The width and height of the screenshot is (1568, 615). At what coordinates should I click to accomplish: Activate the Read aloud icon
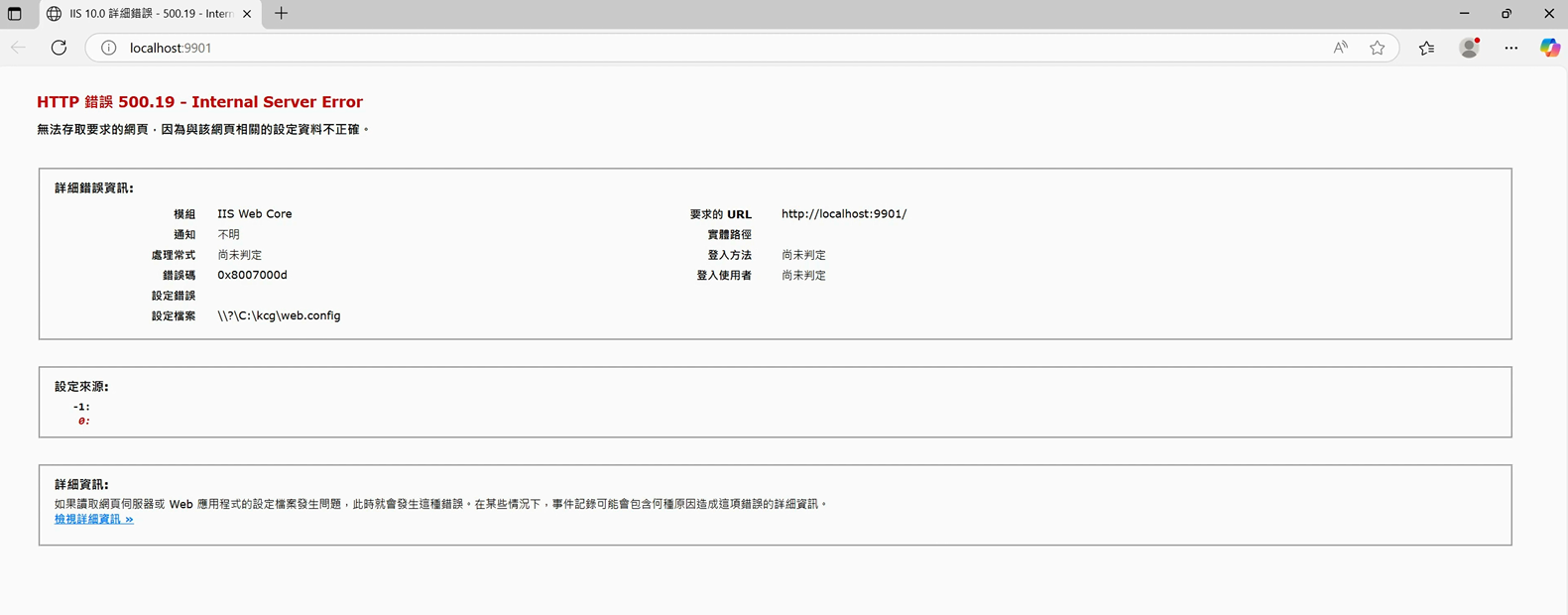click(1340, 48)
